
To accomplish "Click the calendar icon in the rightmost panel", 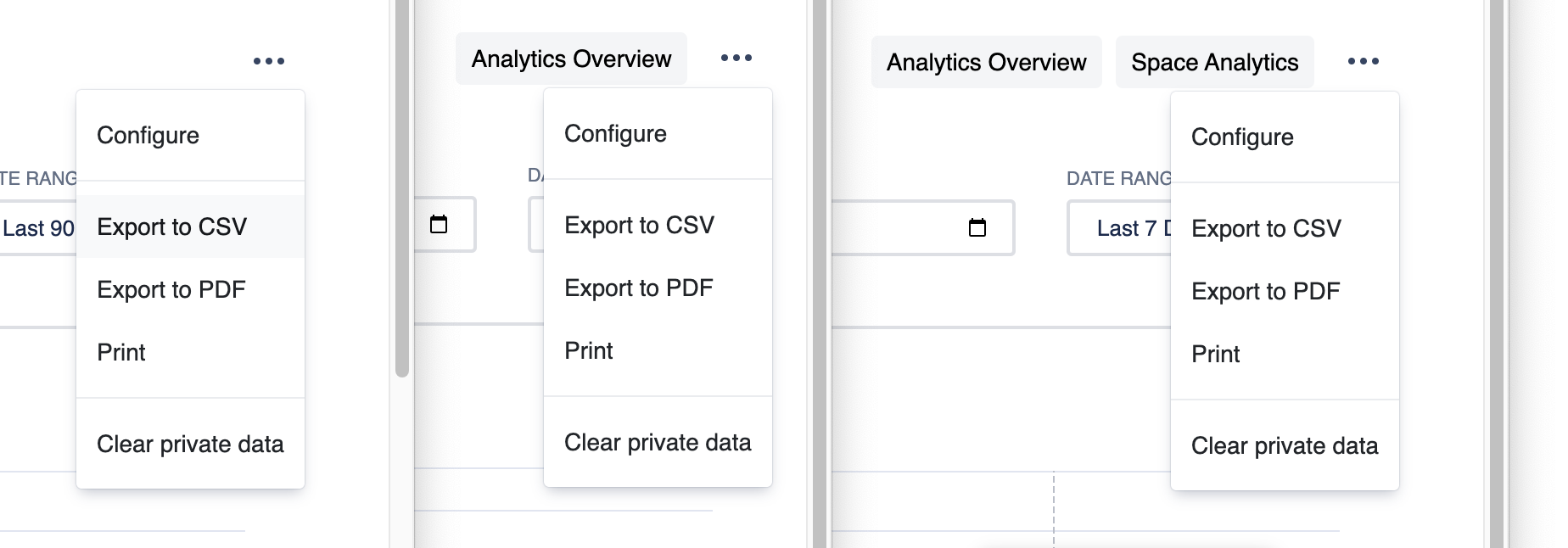I will [x=977, y=227].
